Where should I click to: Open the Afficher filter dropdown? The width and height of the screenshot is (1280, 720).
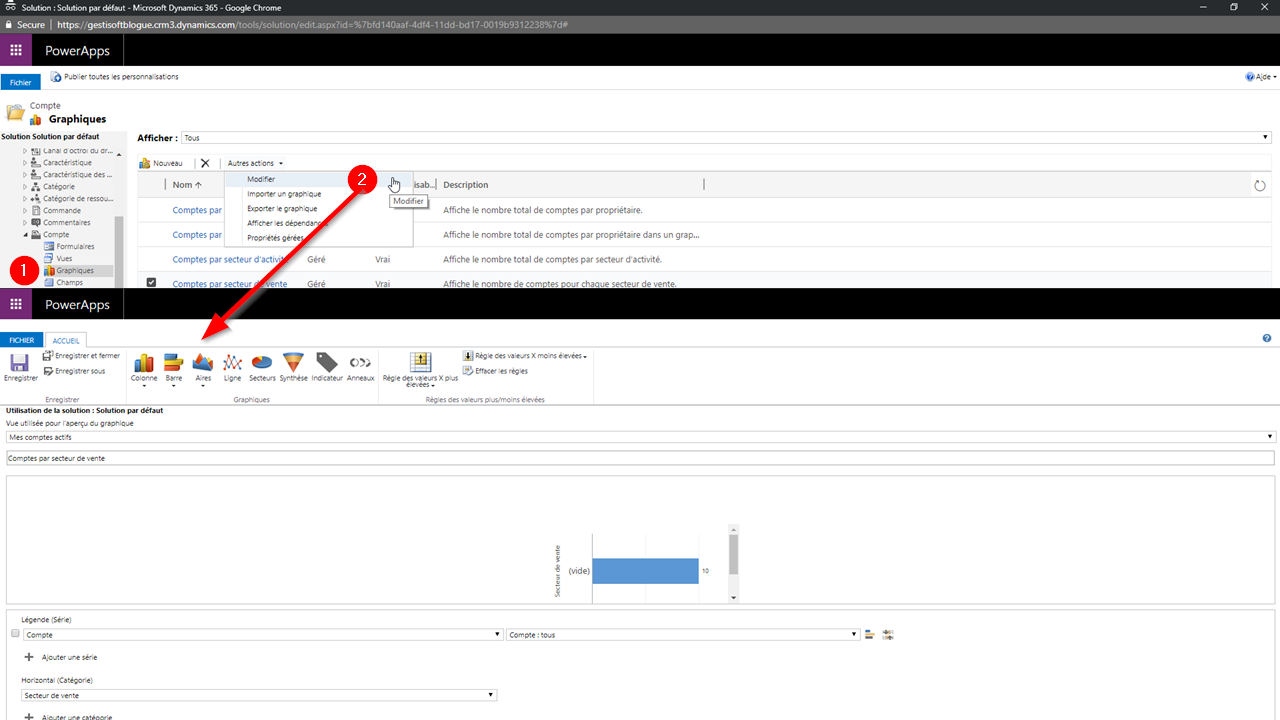click(x=726, y=138)
